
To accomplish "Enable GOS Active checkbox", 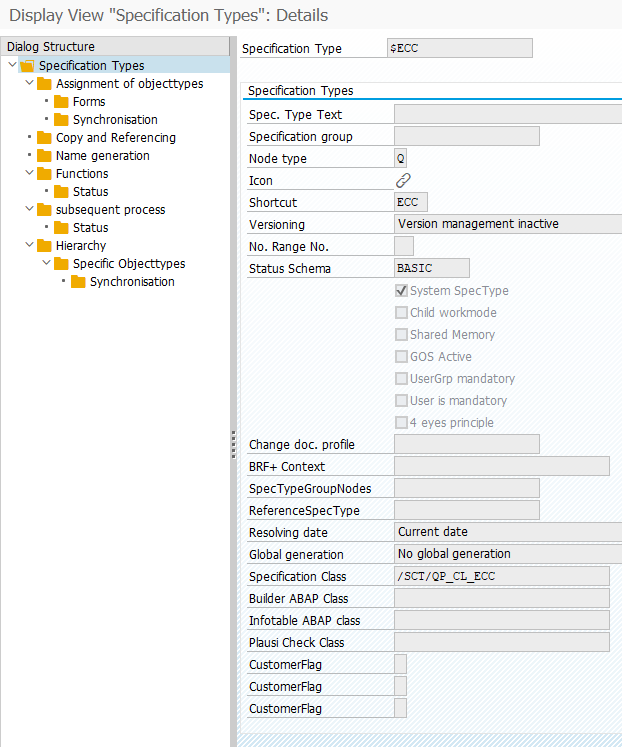I will (402, 357).
